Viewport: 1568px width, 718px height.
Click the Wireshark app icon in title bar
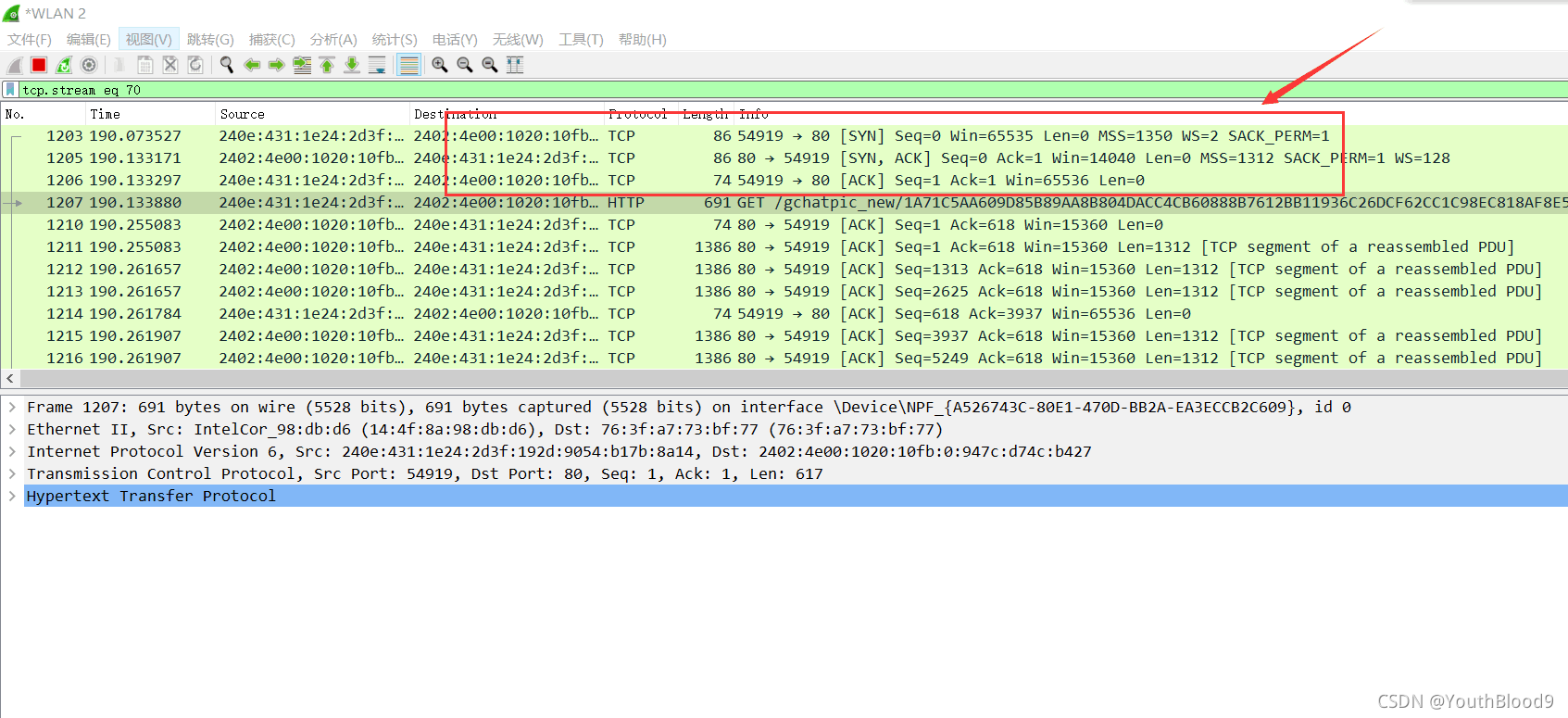point(11,13)
